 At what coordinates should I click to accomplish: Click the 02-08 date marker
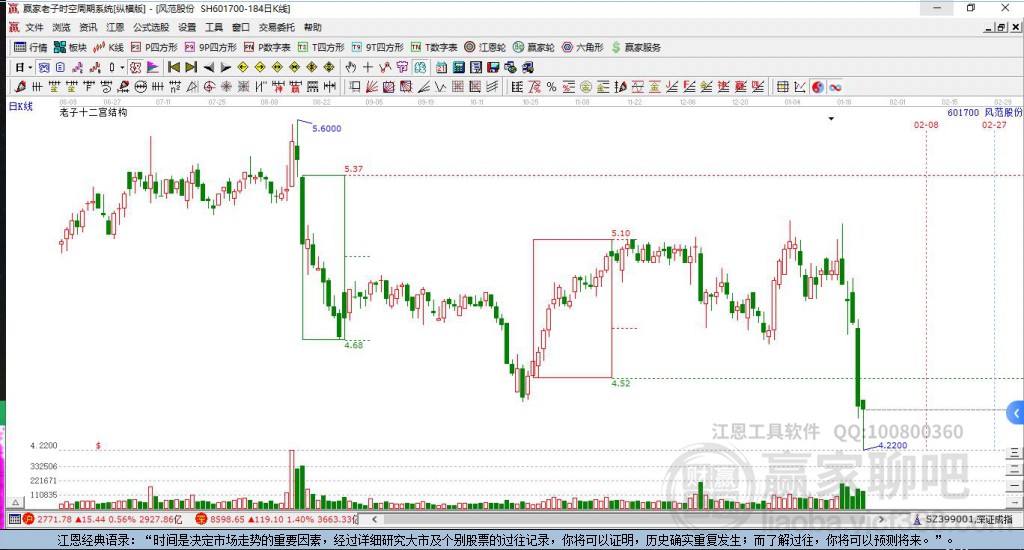(x=926, y=125)
